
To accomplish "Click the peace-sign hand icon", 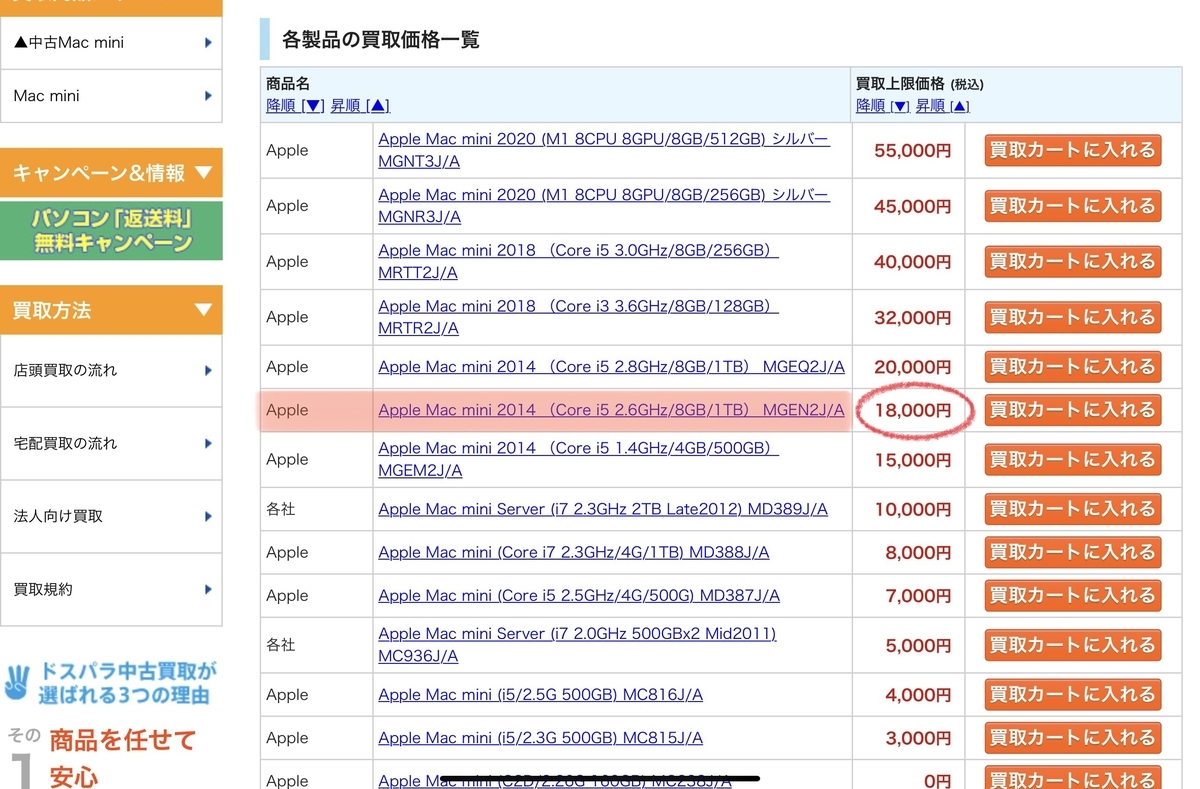I will [17, 681].
